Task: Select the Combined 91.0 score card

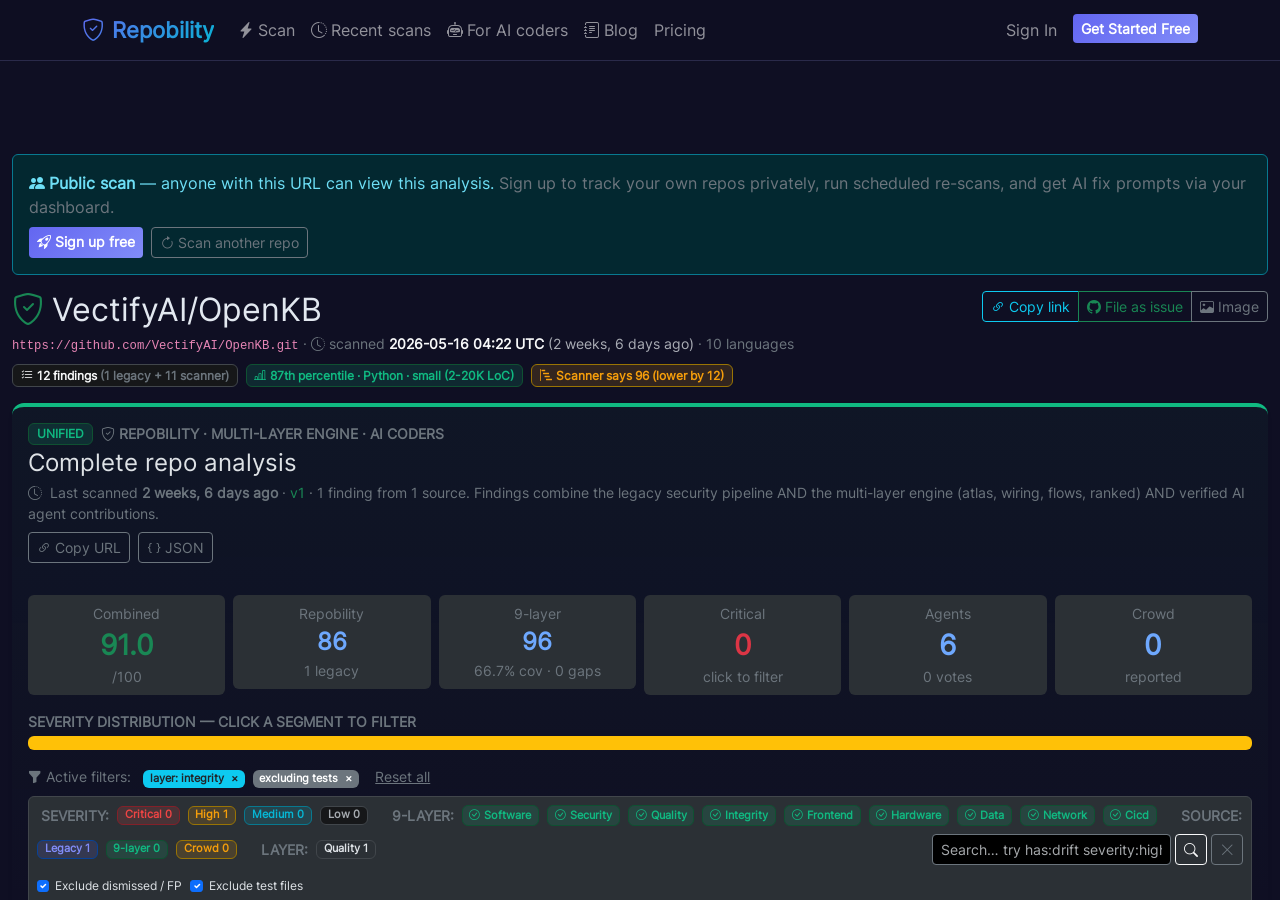Action: coord(126,645)
